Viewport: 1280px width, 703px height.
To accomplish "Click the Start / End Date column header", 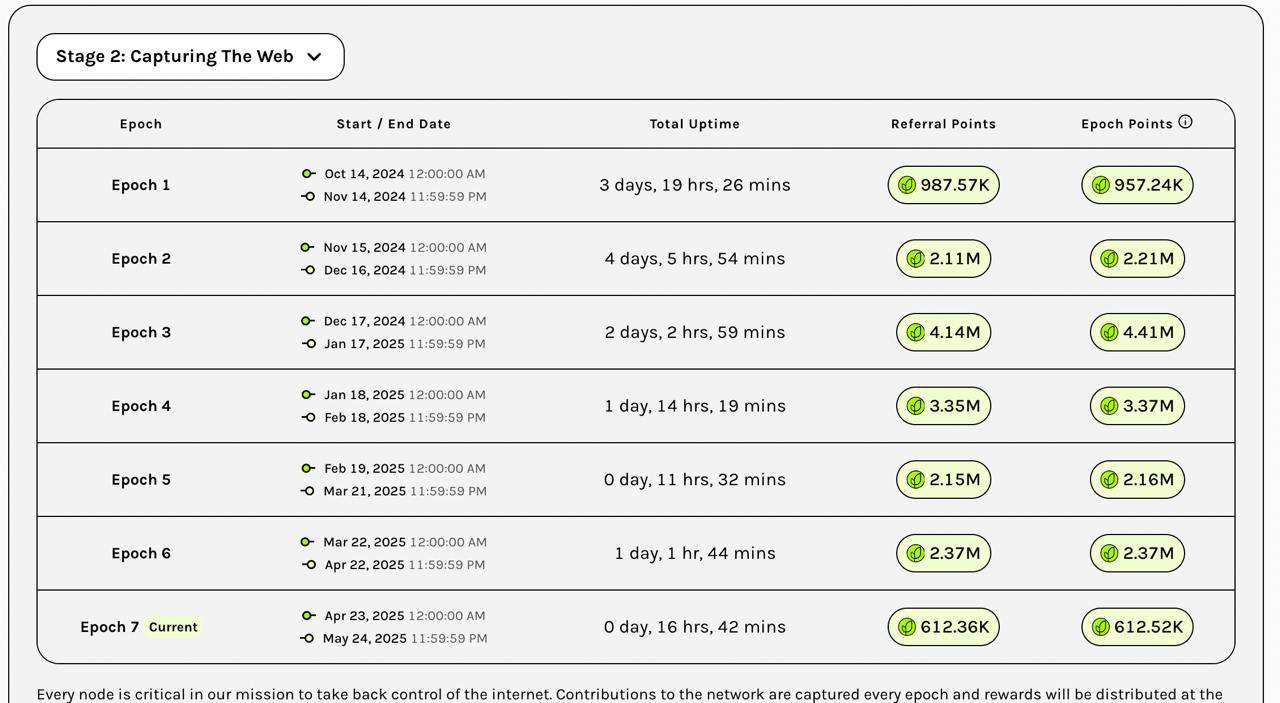I will click(394, 124).
